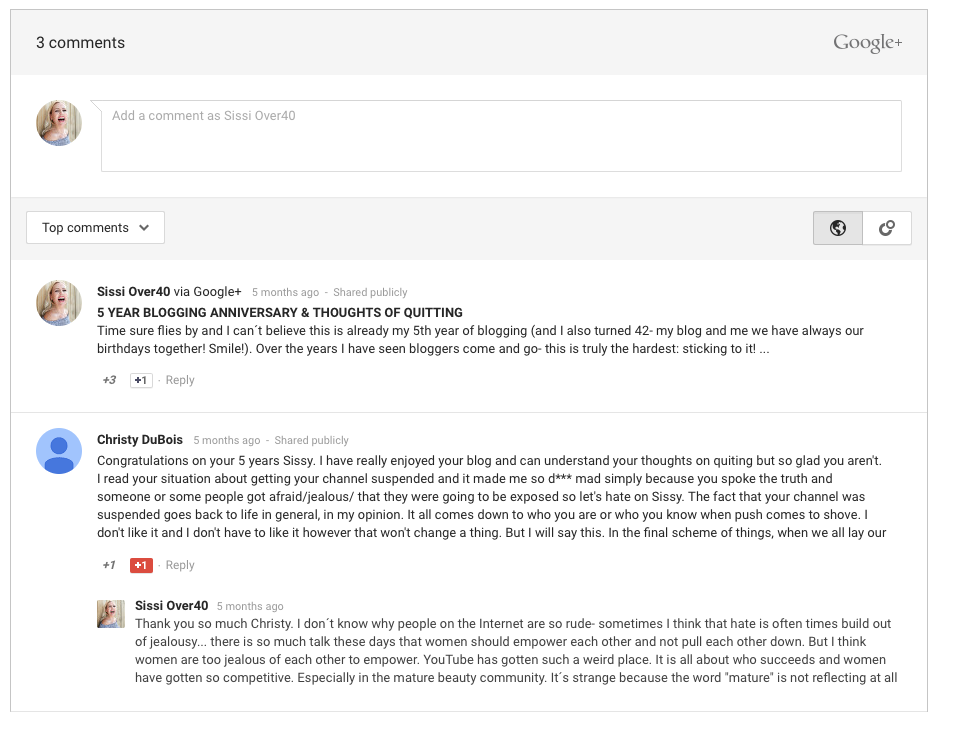Open Sissi Over40 name in the reply

coord(171,606)
